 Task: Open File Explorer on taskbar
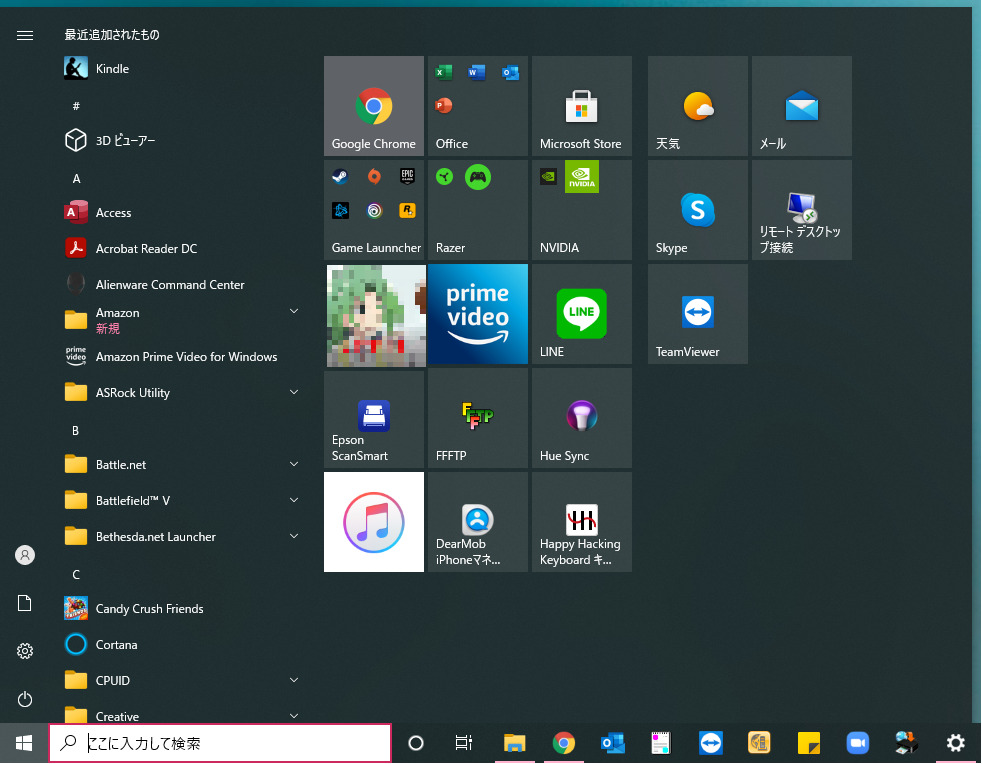tap(514, 743)
